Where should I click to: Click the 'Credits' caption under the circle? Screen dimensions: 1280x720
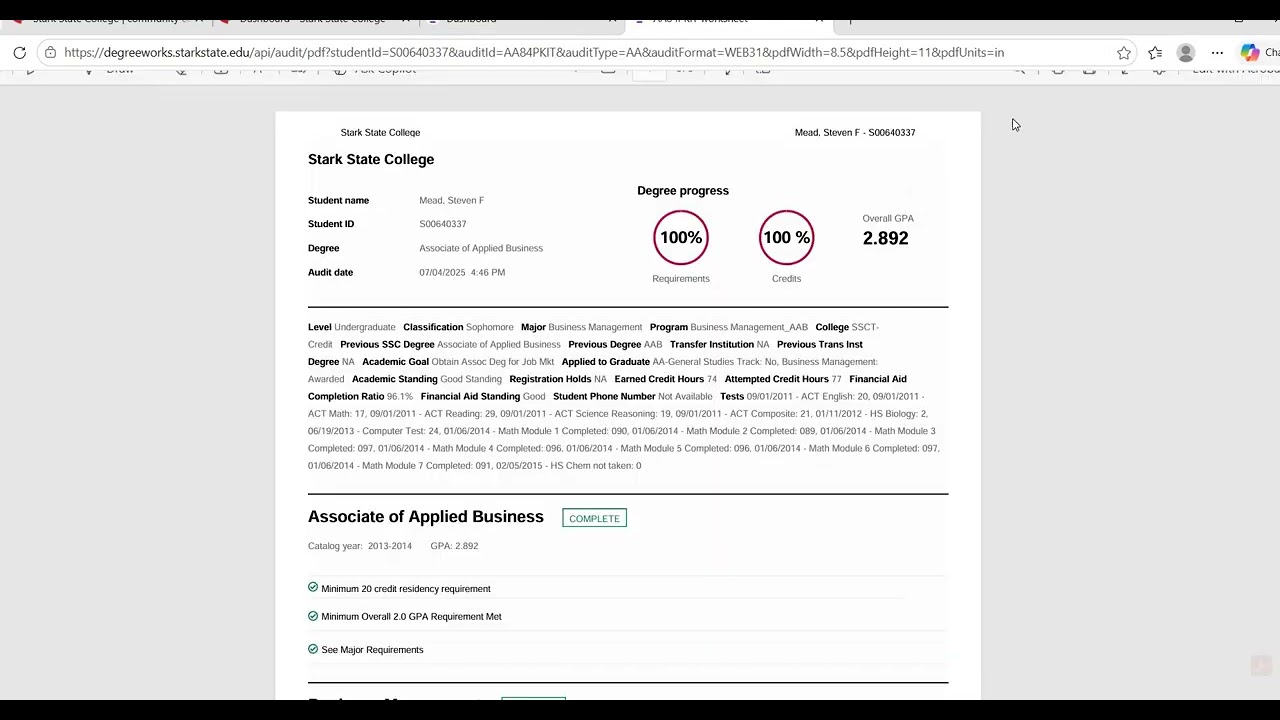[x=786, y=278]
